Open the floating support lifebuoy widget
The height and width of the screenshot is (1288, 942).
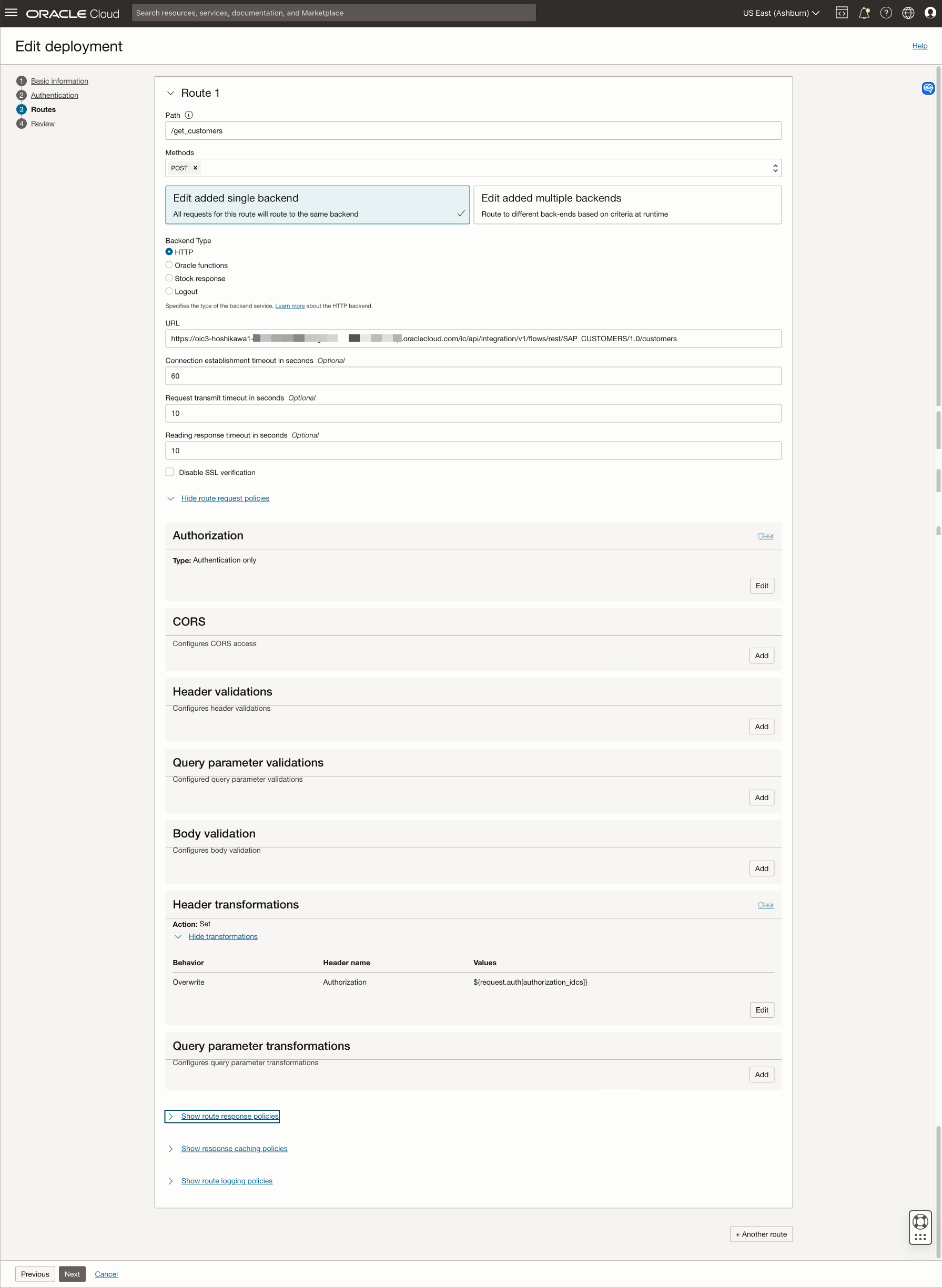click(920, 1222)
